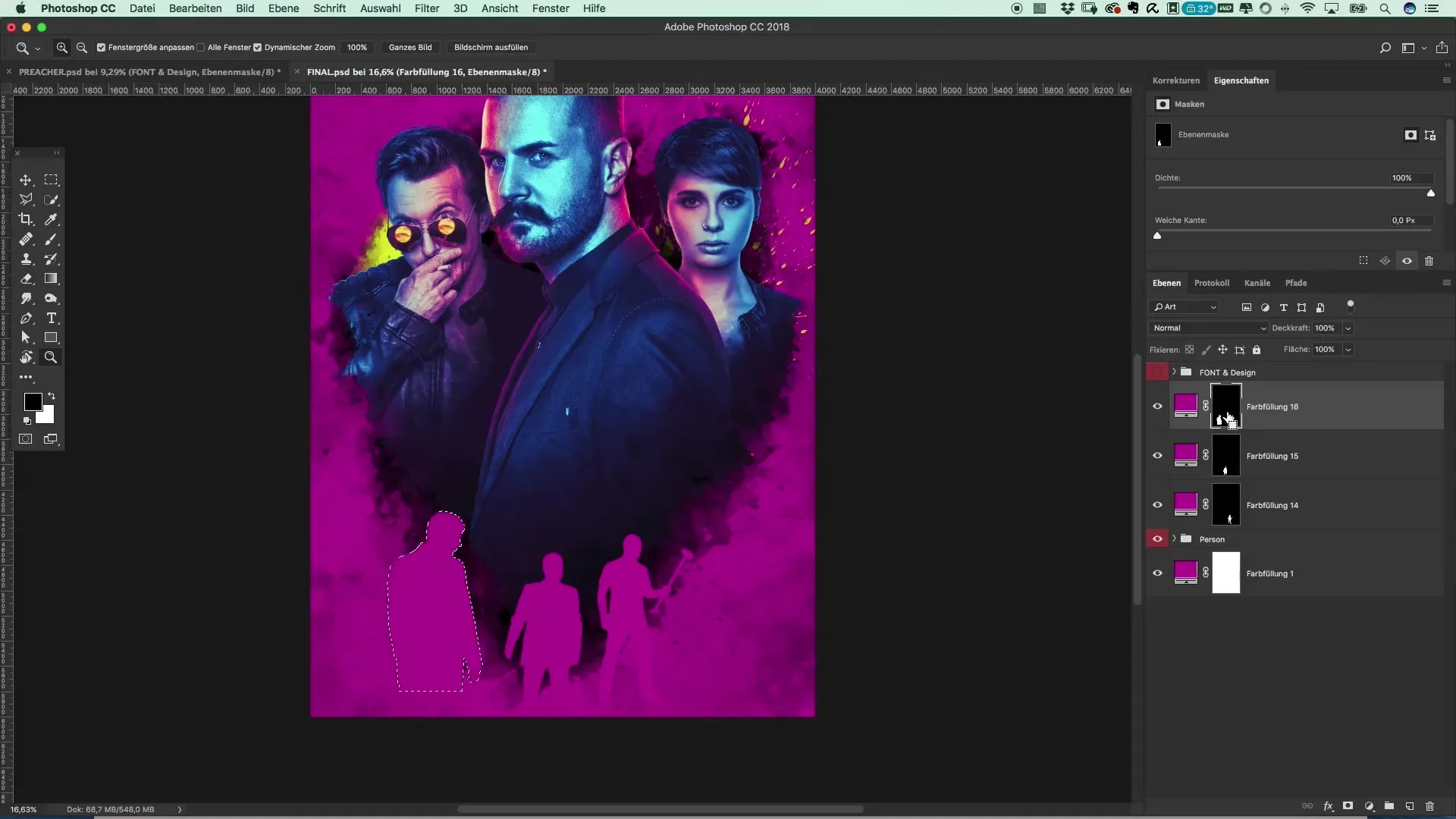Select the History Brush tool

click(51, 259)
